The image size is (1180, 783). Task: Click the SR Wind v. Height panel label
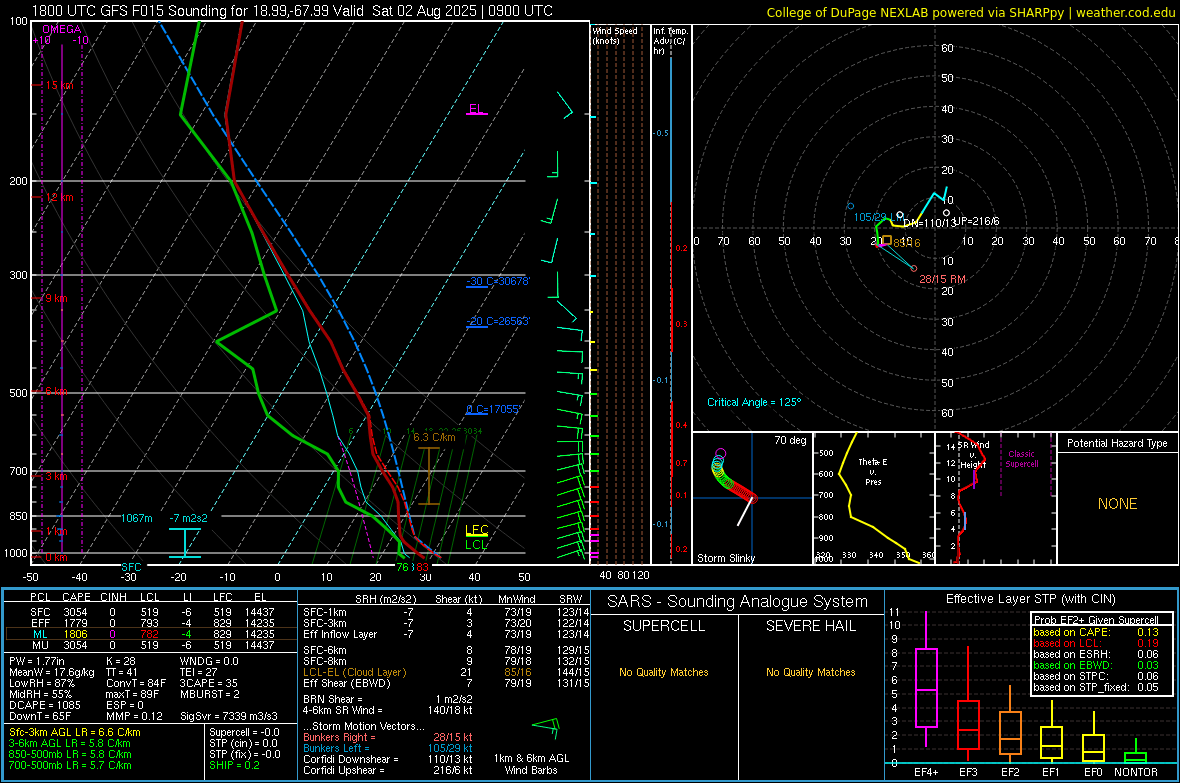click(973, 455)
